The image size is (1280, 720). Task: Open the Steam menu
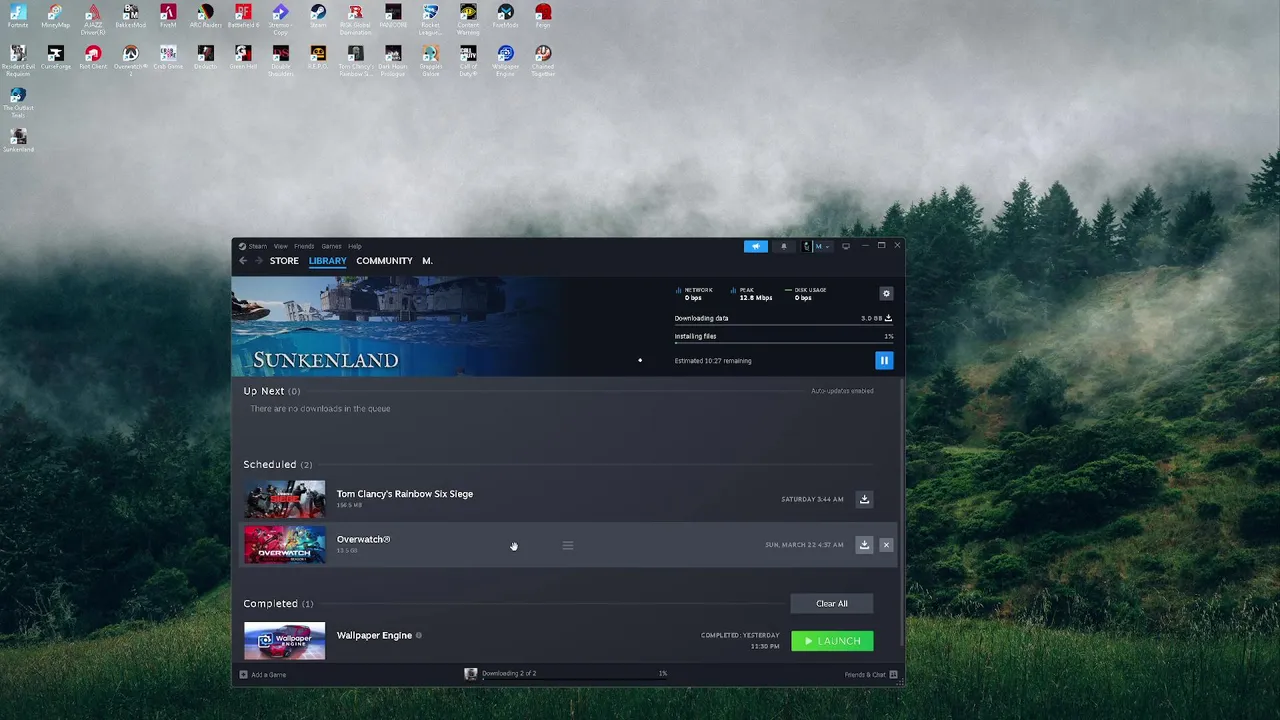click(253, 246)
